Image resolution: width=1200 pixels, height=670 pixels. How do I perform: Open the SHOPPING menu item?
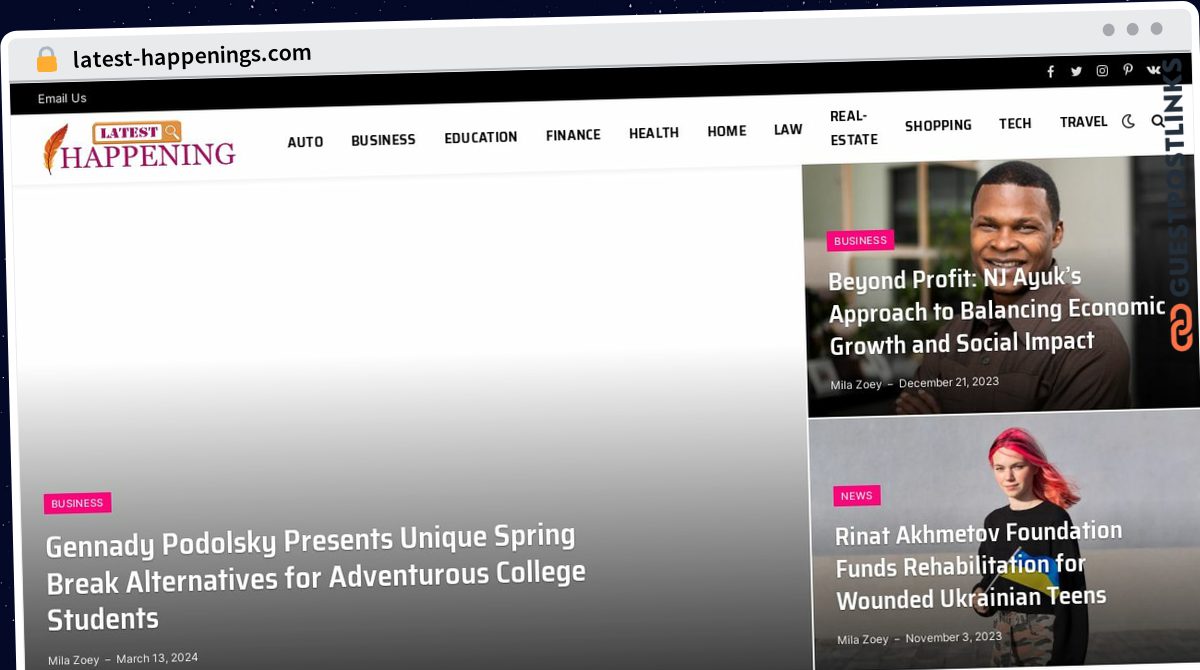(x=938, y=125)
